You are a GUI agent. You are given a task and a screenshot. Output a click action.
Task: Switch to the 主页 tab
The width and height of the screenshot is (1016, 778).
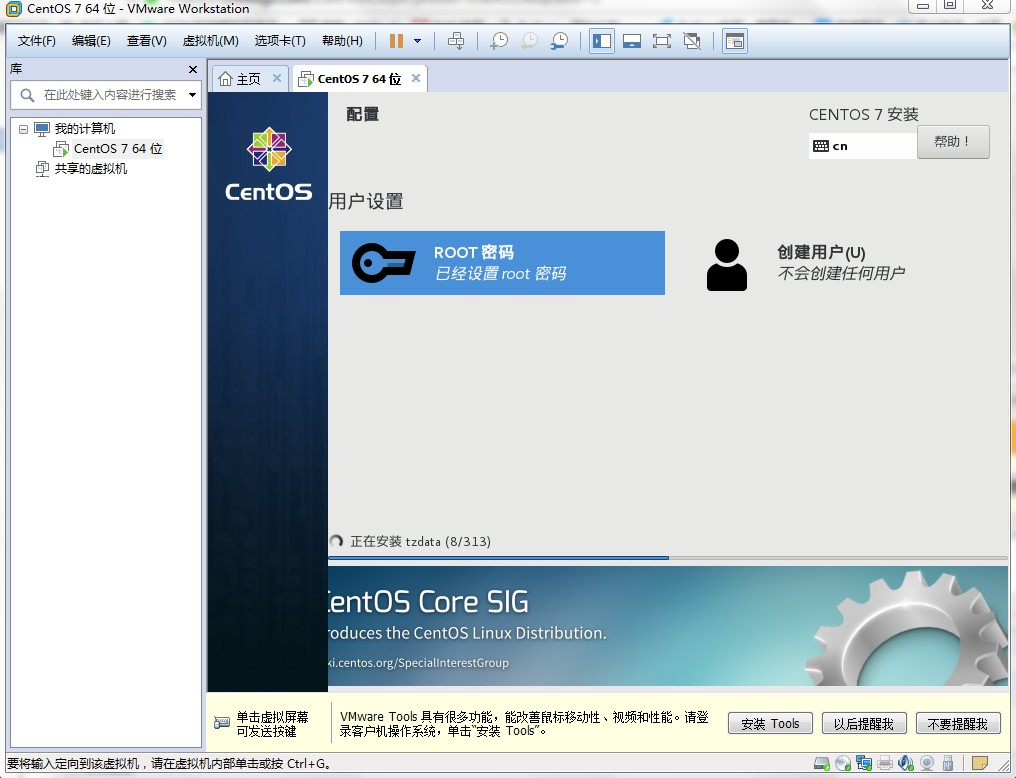[248, 79]
